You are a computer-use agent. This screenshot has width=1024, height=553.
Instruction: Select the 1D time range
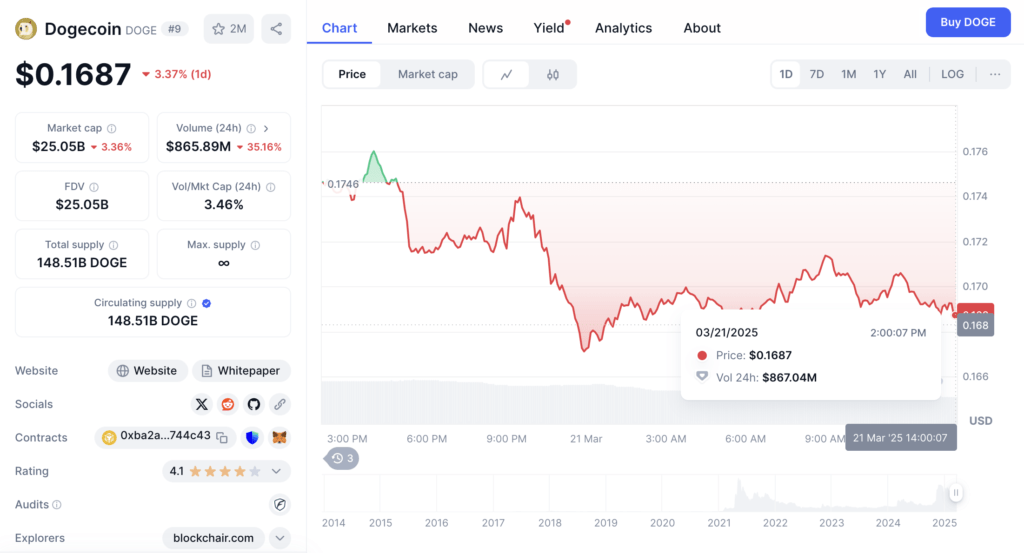pos(786,74)
